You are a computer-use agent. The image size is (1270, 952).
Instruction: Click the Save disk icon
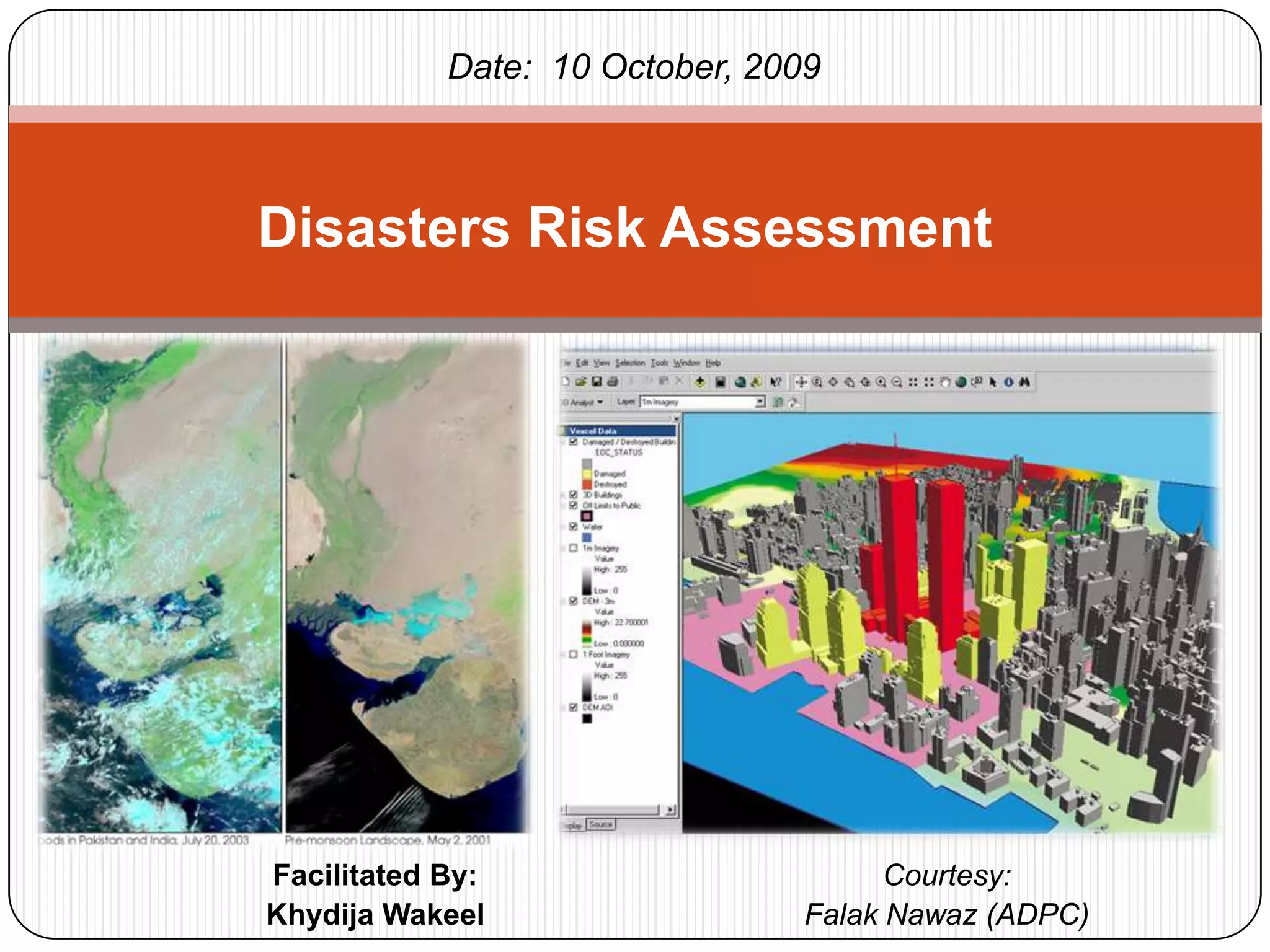pyautogui.click(x=597, y=382)
